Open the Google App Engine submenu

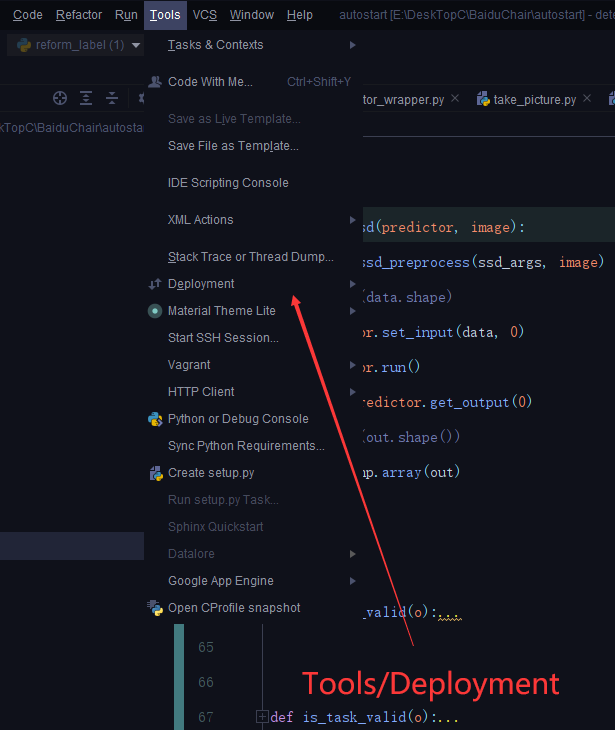(253, 581)
